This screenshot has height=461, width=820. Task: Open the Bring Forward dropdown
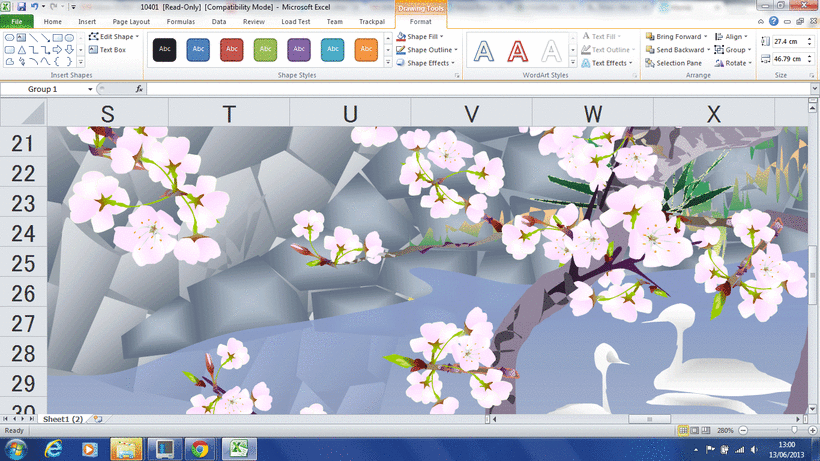[705, 36]
